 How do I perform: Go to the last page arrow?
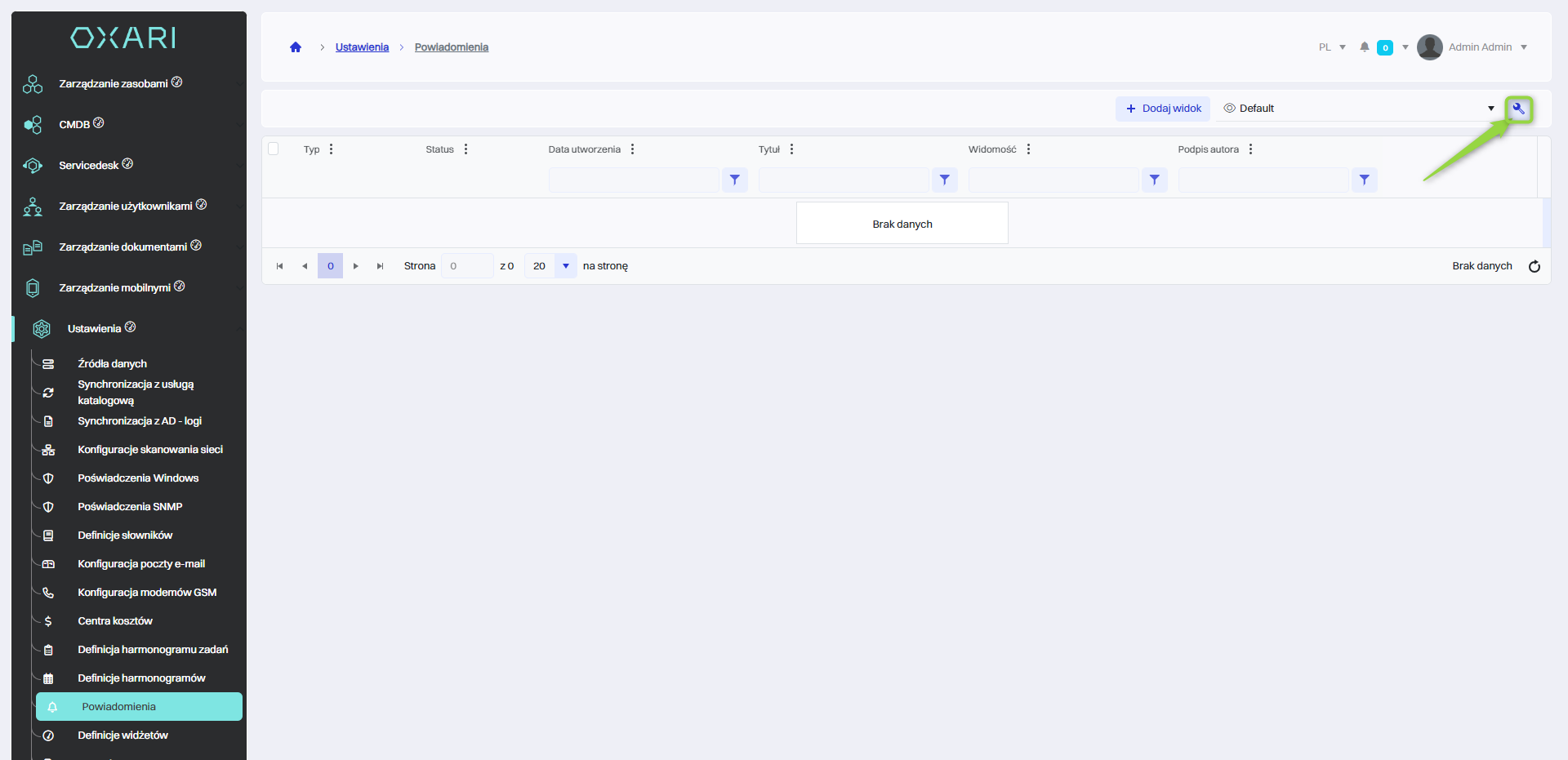click(x=380, y=266)
